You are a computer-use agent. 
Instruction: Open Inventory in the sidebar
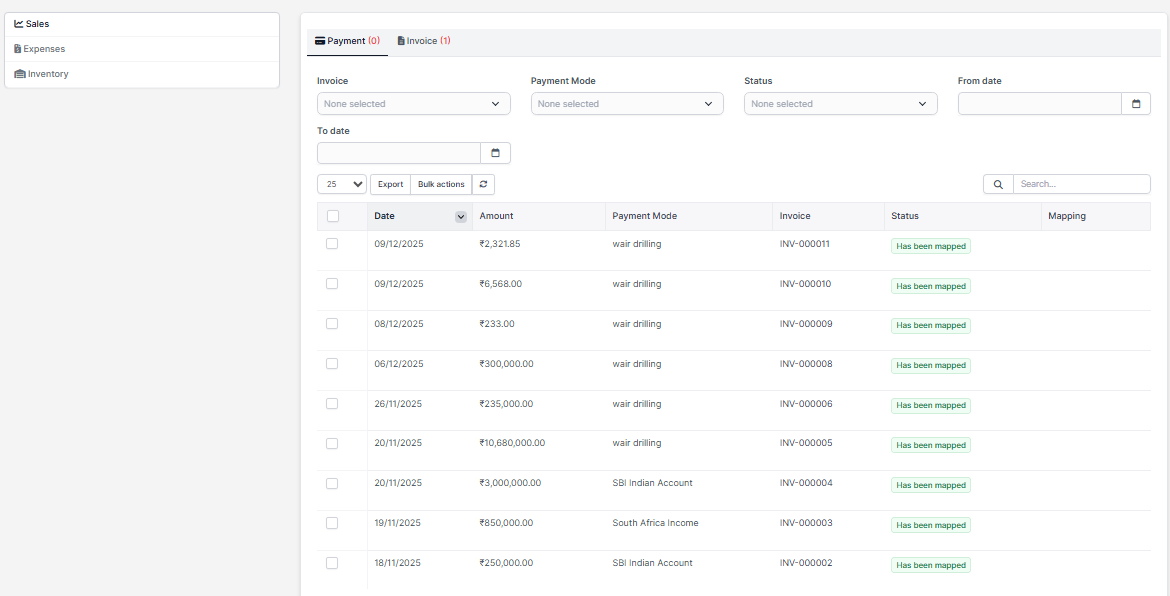pos(47,74)
